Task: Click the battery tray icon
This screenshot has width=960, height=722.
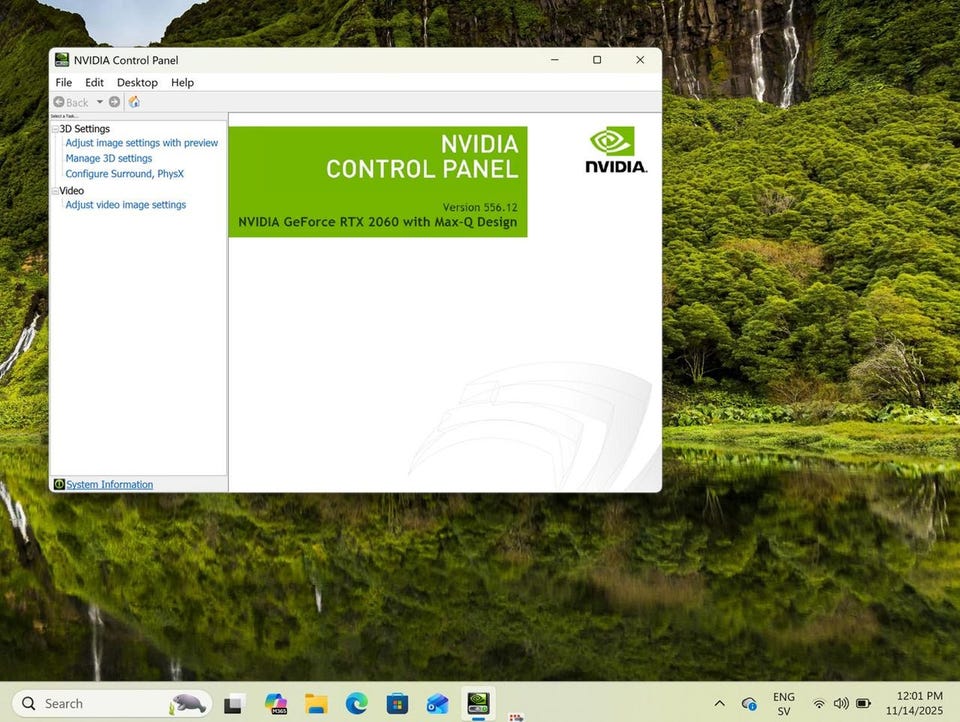Action: tap(863, 704)
